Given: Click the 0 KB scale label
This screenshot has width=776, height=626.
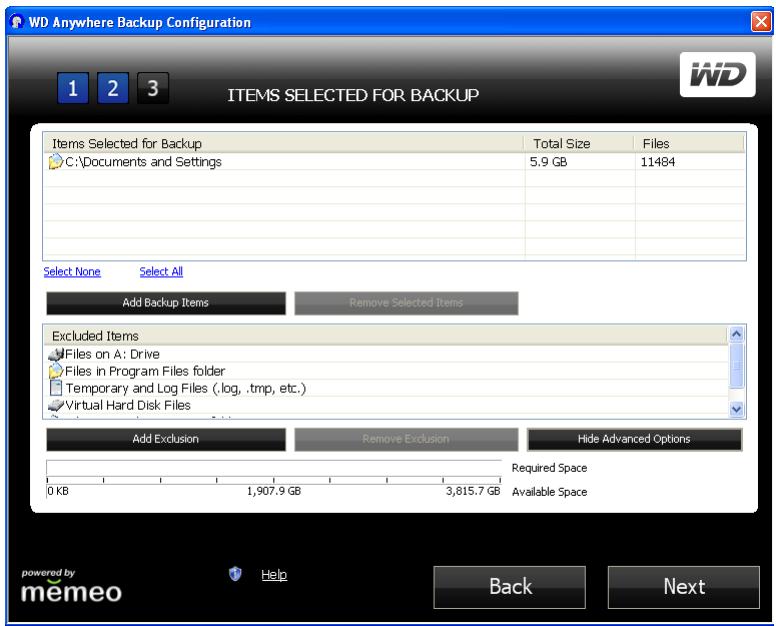Looking at the screenshot, I should 58,491.
